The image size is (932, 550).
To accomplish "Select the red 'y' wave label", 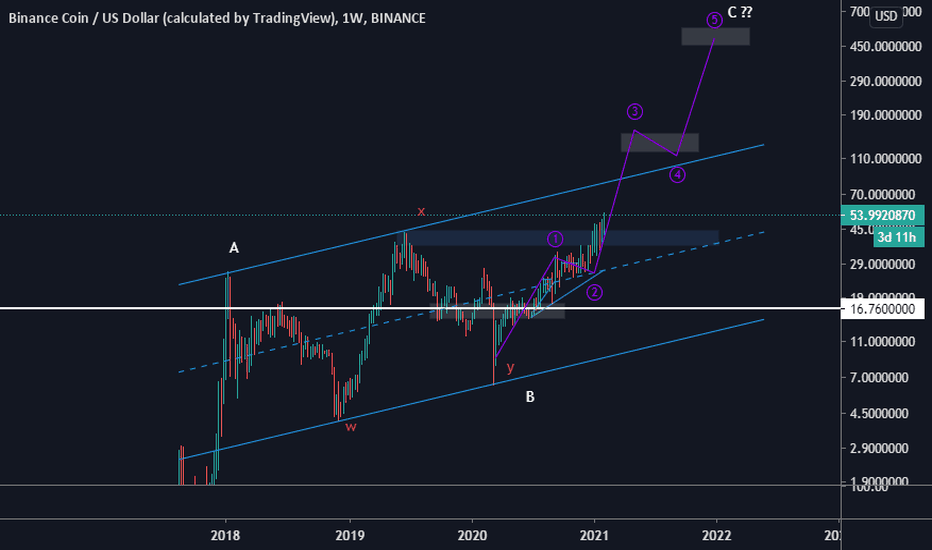I will 510,367.
